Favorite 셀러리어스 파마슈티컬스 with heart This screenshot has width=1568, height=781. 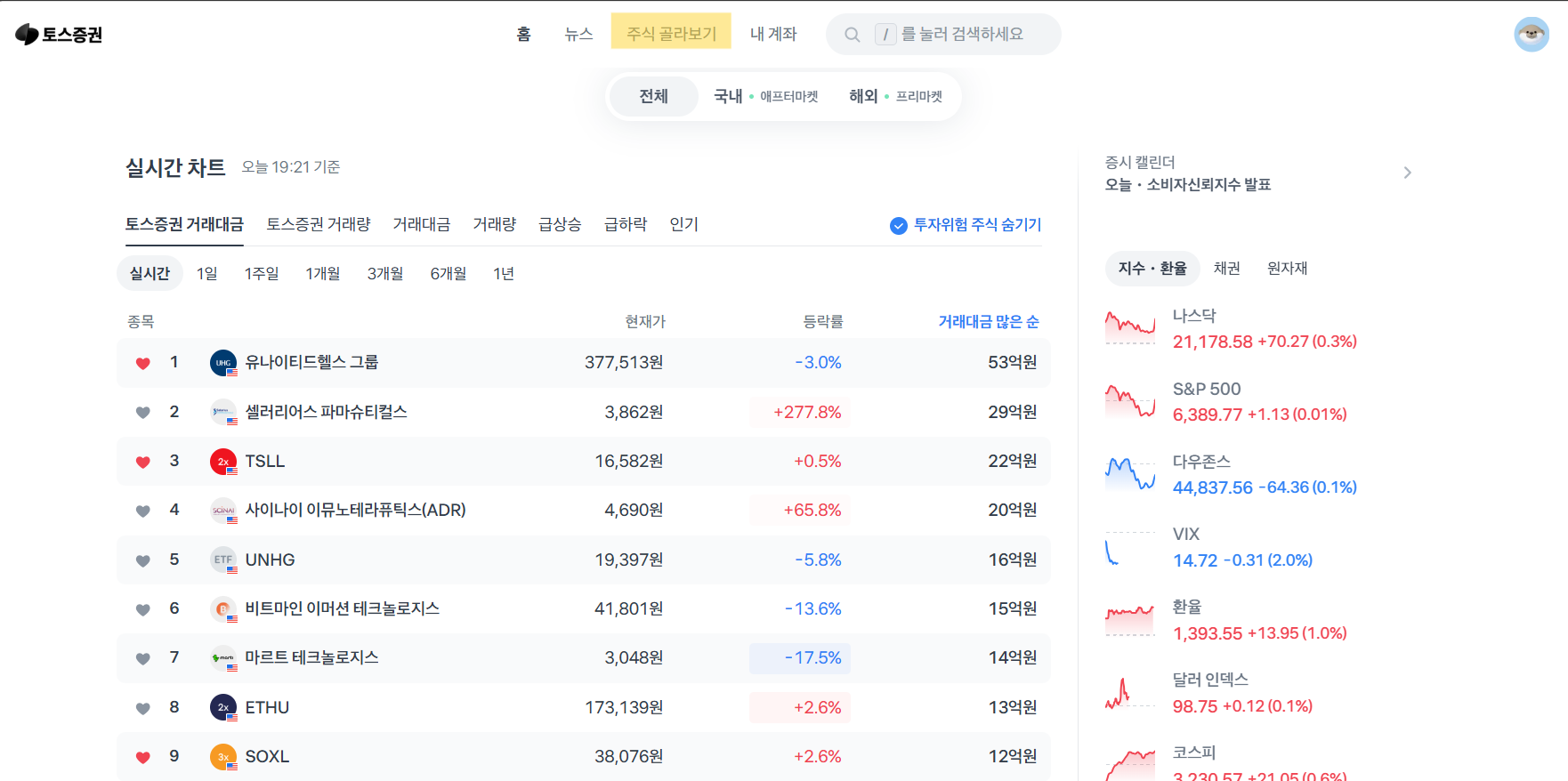pyautogui.click(x=142, y=412)
